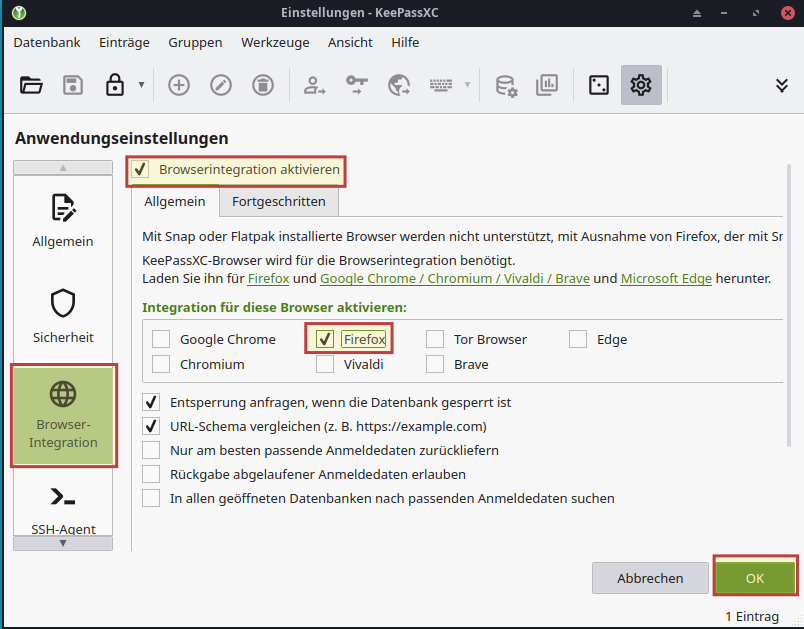Click the add new entry icon
Screen dimensions: 804x629
179,85
